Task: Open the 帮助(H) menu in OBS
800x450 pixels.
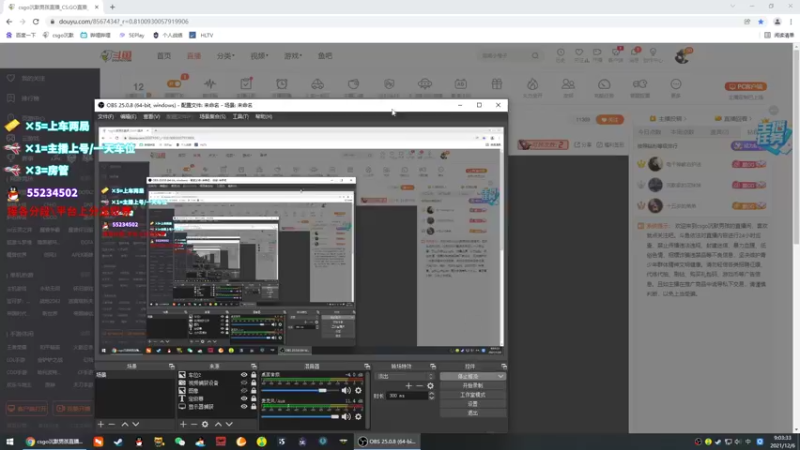Action: [264, 117]
